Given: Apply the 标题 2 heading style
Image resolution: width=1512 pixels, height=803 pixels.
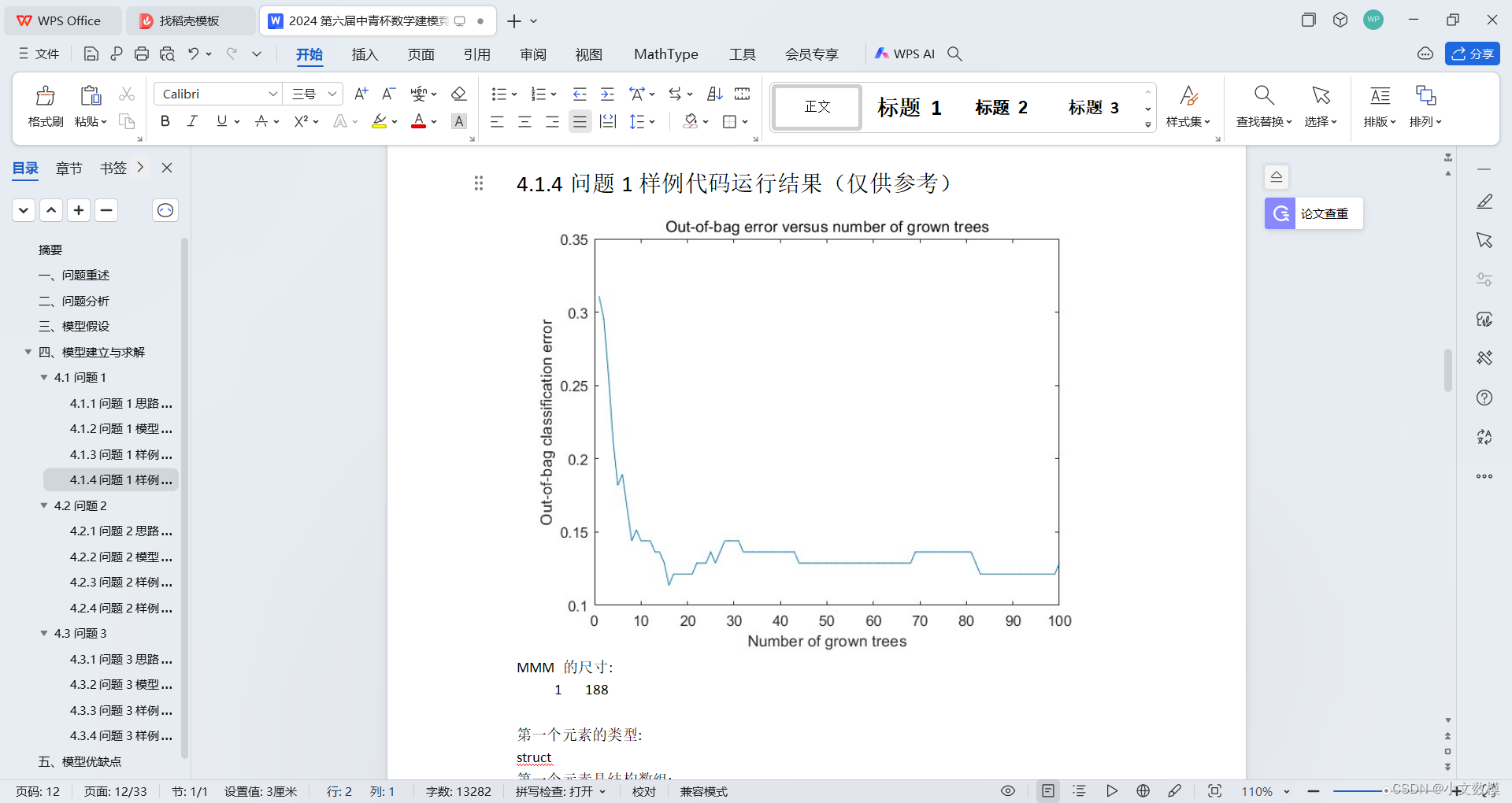Looking at the screenshot, I should (x=1001, y=107).
